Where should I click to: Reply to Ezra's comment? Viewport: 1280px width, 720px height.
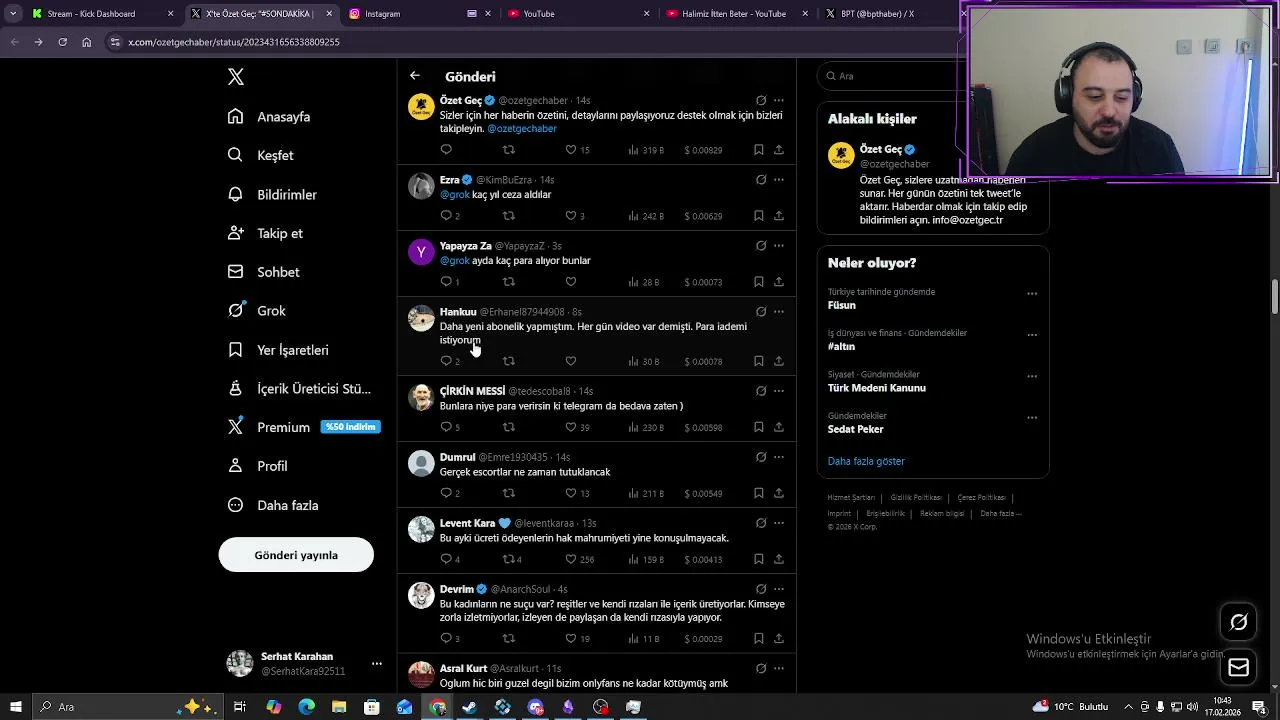[450, 216]
